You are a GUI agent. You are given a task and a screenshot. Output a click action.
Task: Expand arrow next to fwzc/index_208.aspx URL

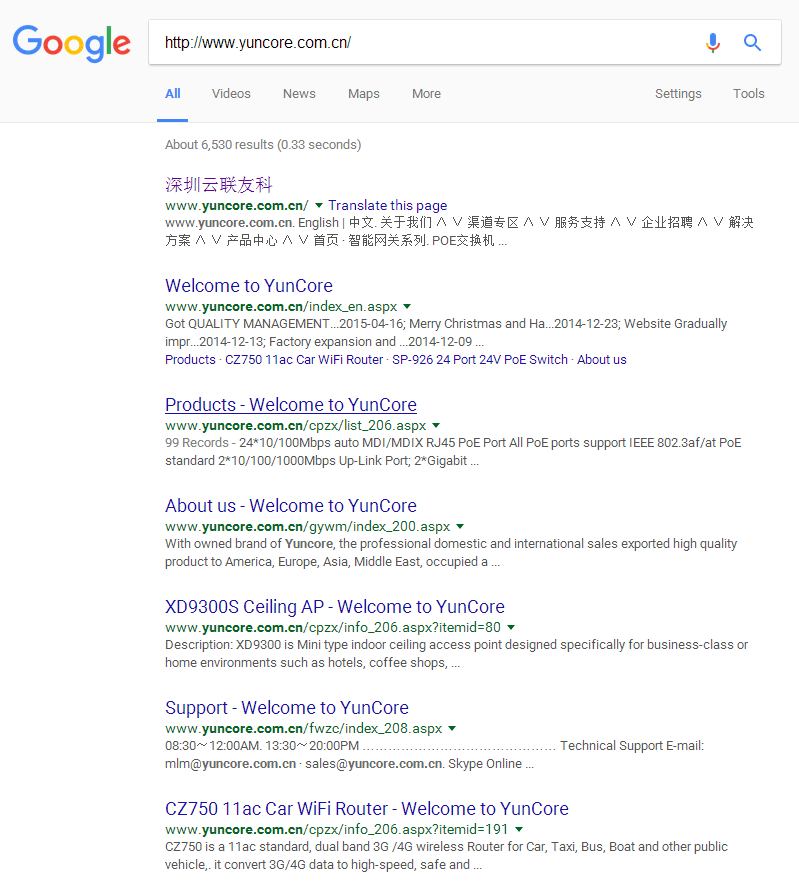click(x=452, y=729)
